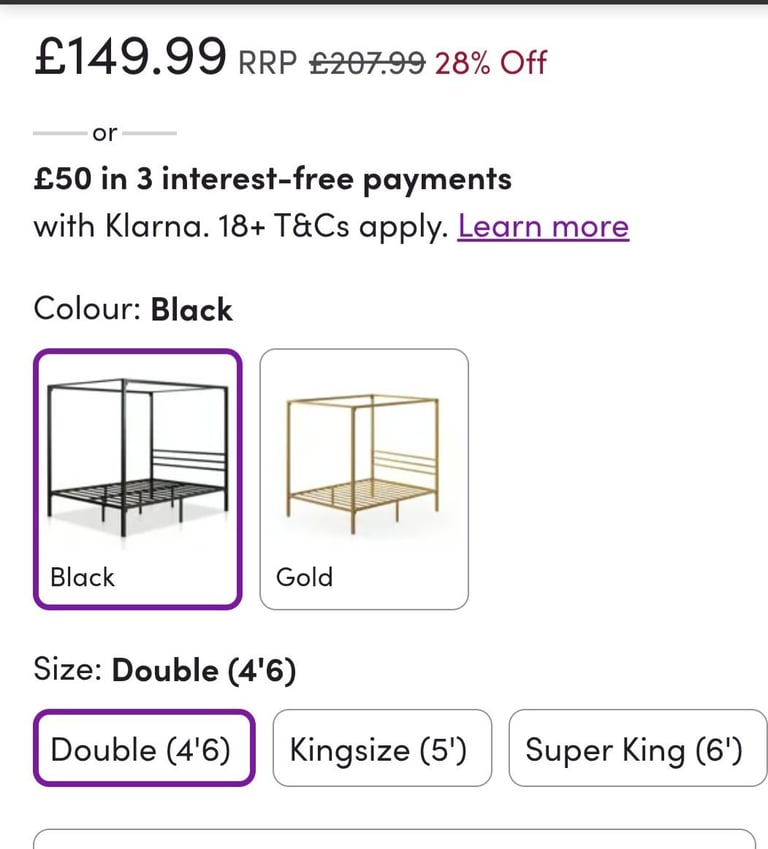Click the partially visible box at the bottom
The height and width of the screenshot is (849, 768).
tap(394, 839)
